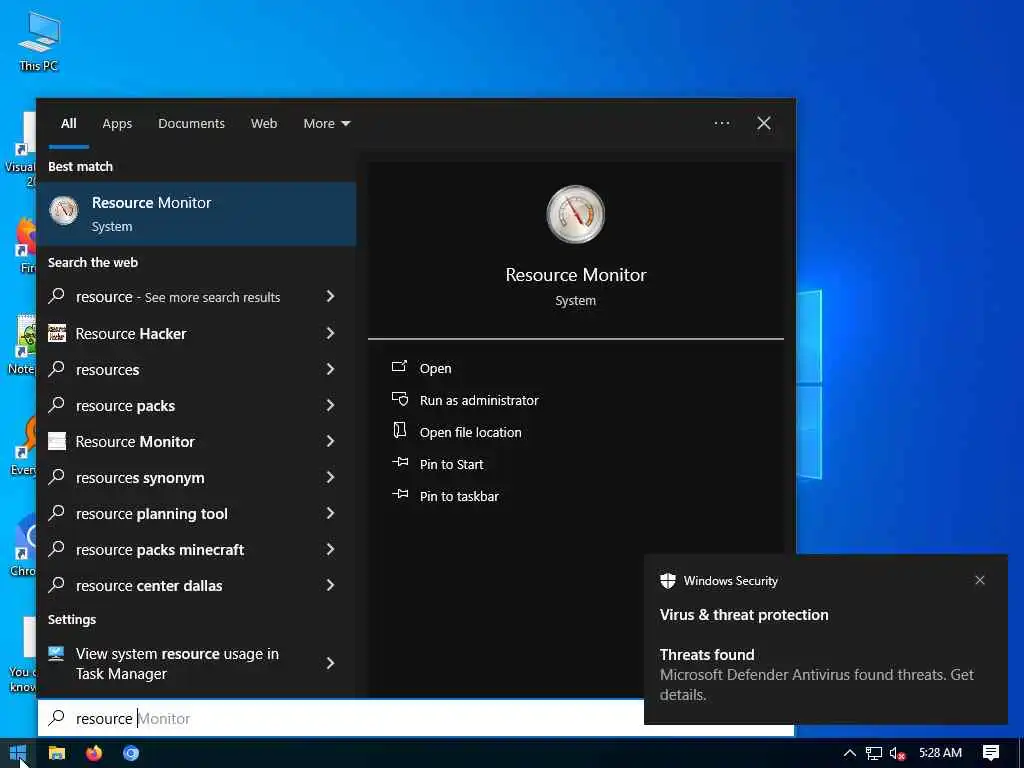
Task: Click 'Virus & threat protection' heading
Action: (x=744, y=615)
